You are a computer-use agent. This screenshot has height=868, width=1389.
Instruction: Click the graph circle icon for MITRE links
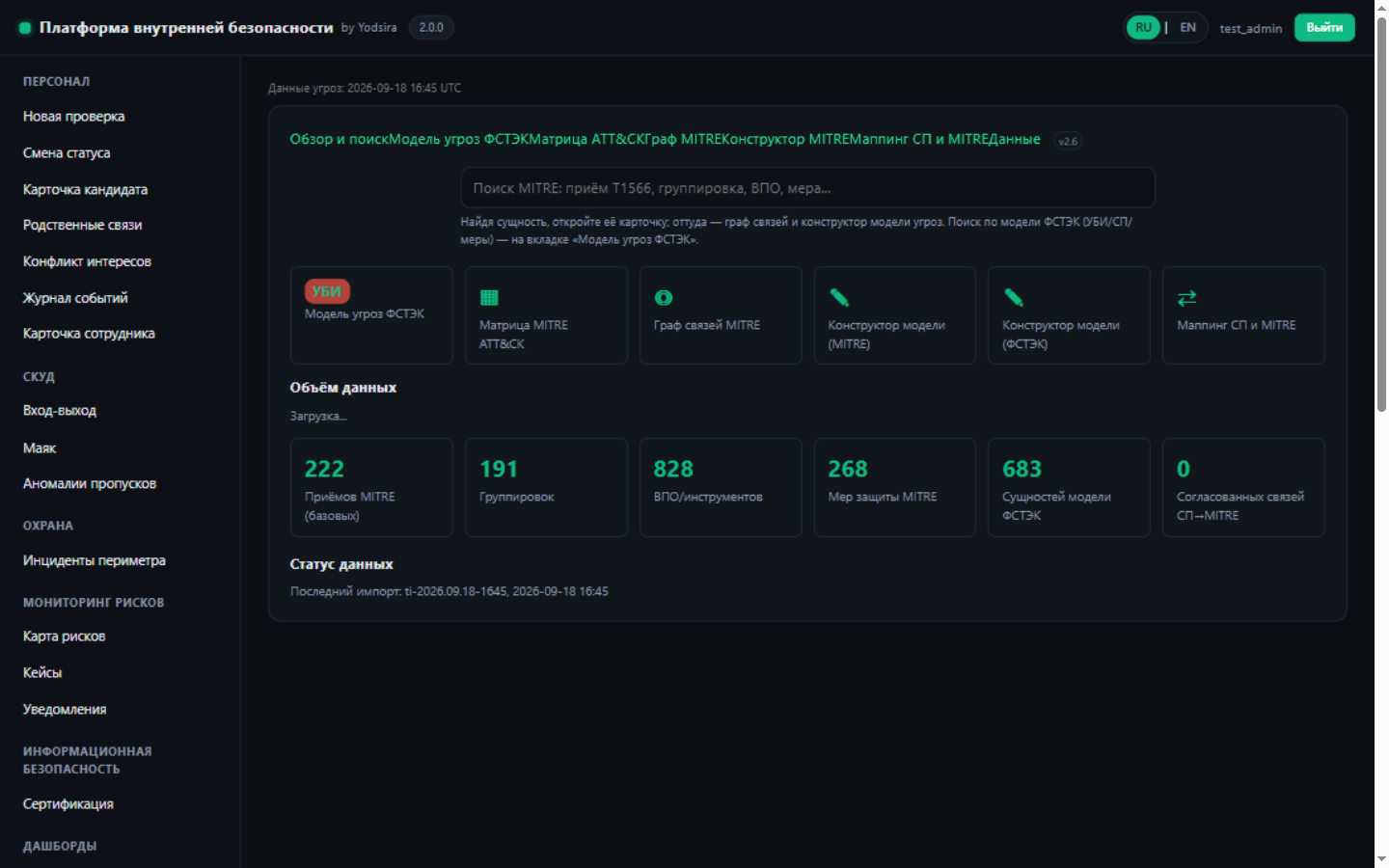click(x=664, y=298)
